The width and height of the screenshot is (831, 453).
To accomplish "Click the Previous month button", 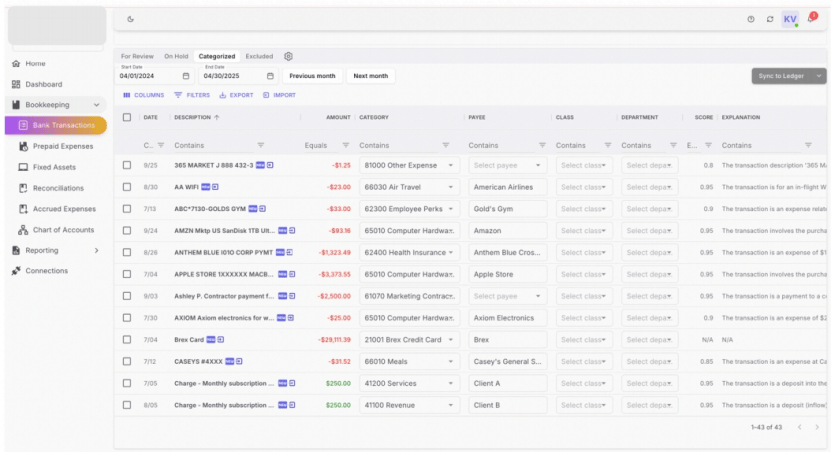I will [312, 76].
